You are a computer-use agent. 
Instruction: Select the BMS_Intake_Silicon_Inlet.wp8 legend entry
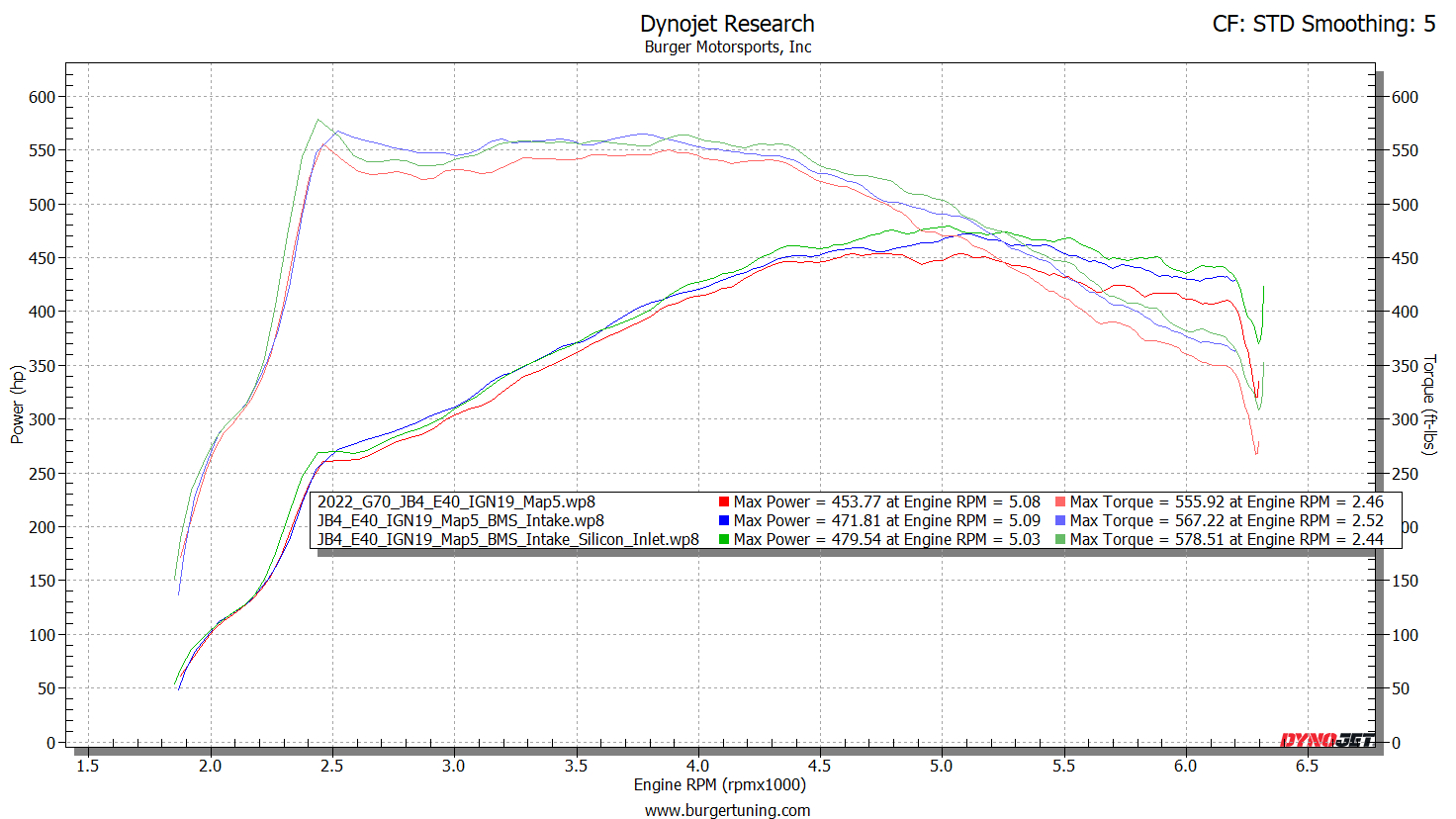click(507, 540)
